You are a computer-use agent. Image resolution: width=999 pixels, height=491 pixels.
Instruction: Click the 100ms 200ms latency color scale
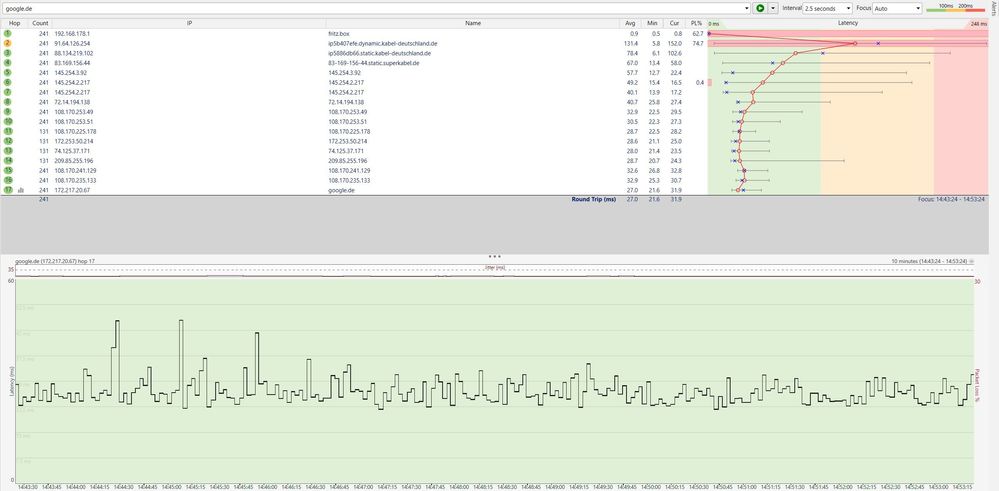(x=954, y=8)
